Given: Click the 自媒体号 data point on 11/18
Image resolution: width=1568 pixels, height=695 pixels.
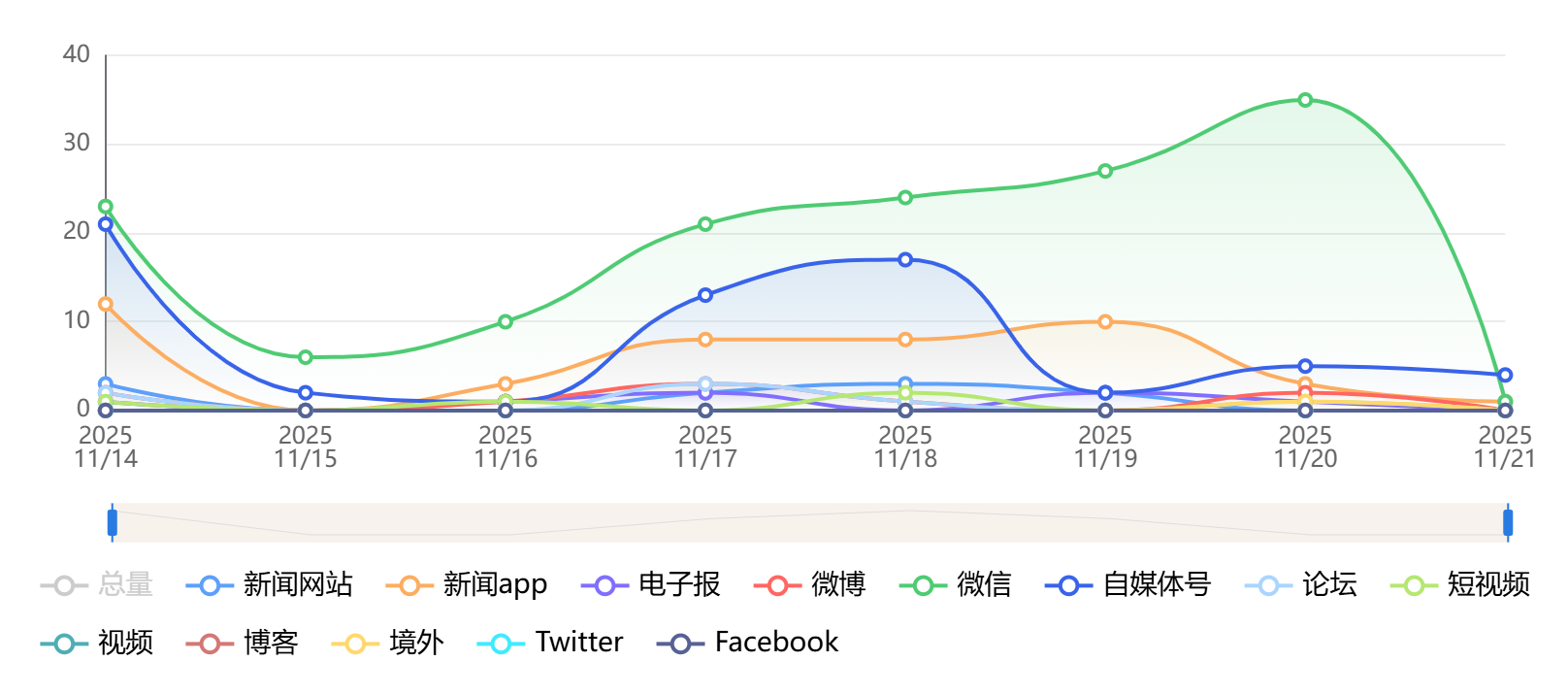Looking at the screenshot, I should (x=905, y=260).
